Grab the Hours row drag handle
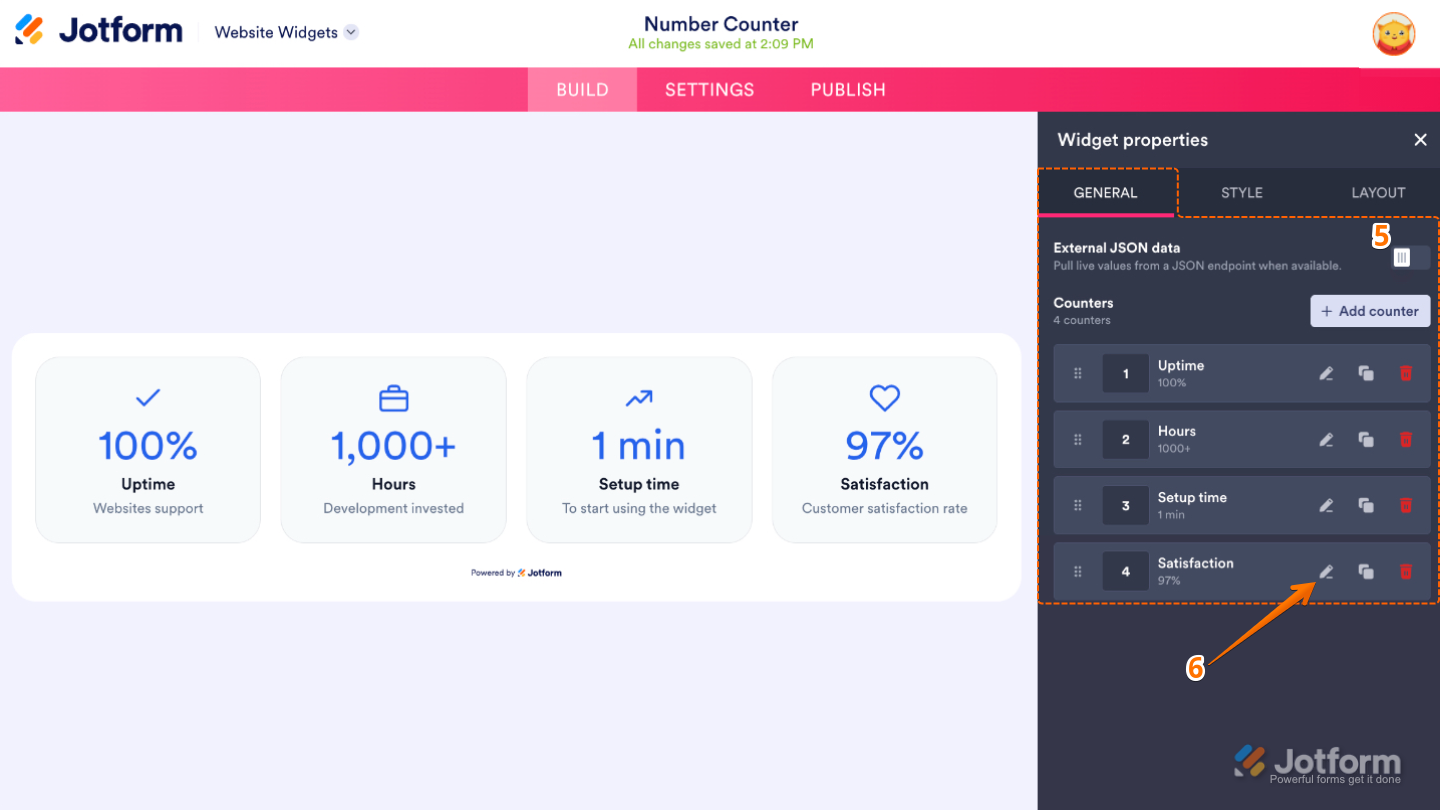 [x=1078, y=440]
